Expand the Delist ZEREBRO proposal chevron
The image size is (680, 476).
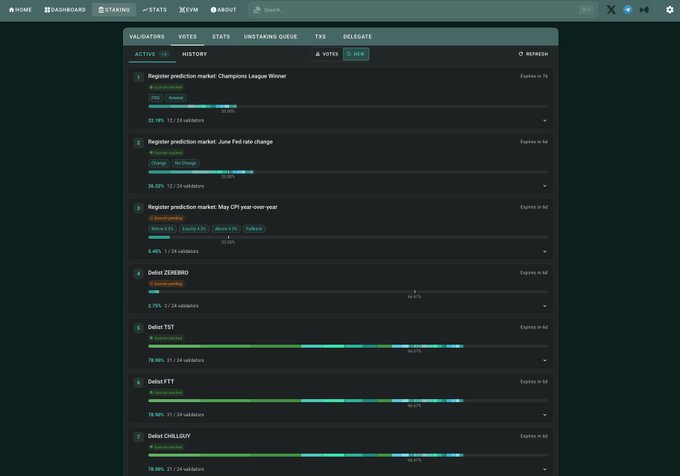(545, 306)
